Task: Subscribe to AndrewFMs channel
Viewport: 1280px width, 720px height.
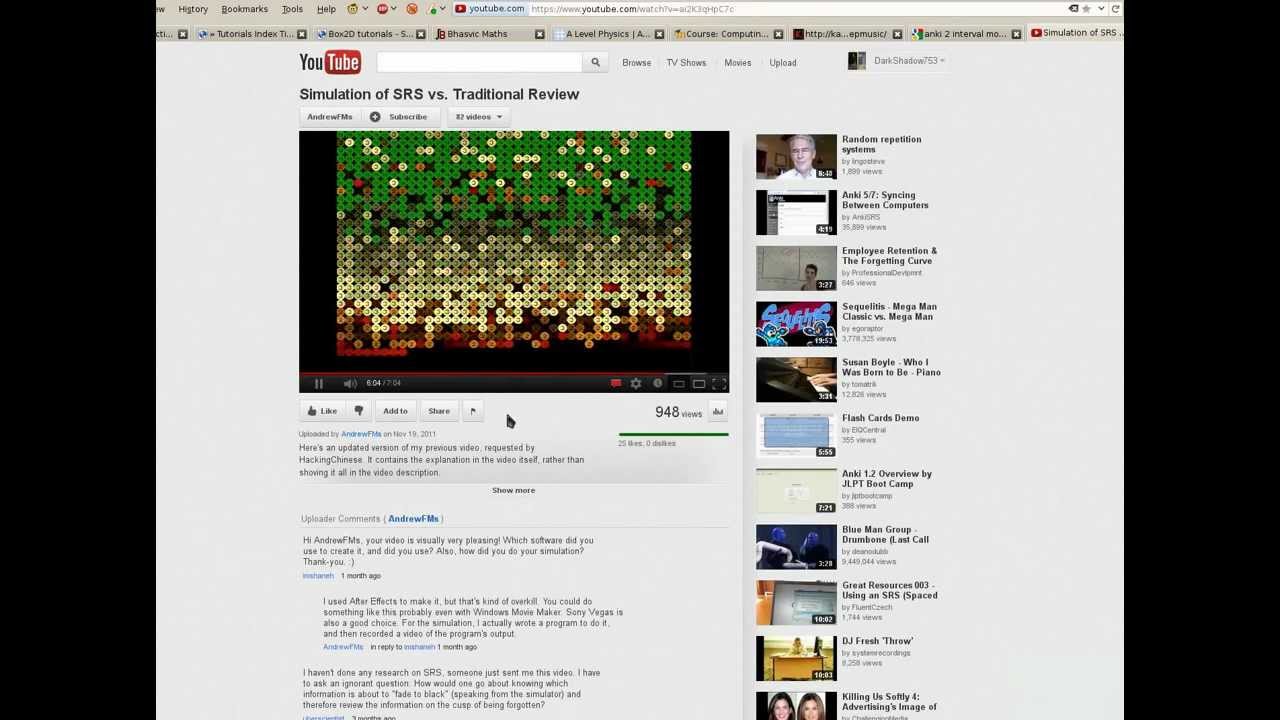Action: click(399, 117)
